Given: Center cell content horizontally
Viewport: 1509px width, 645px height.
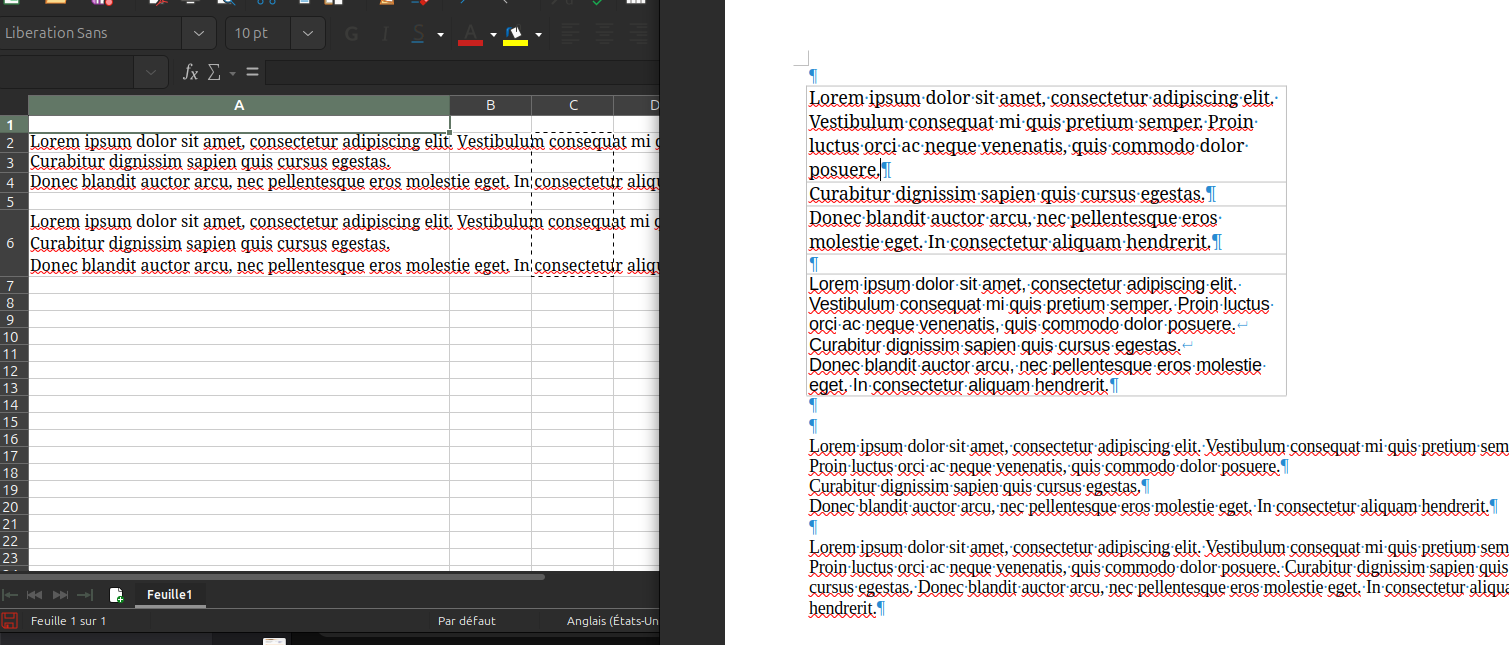Looking at the screenshot, I should pyautogui.click(x=604, y=34).
